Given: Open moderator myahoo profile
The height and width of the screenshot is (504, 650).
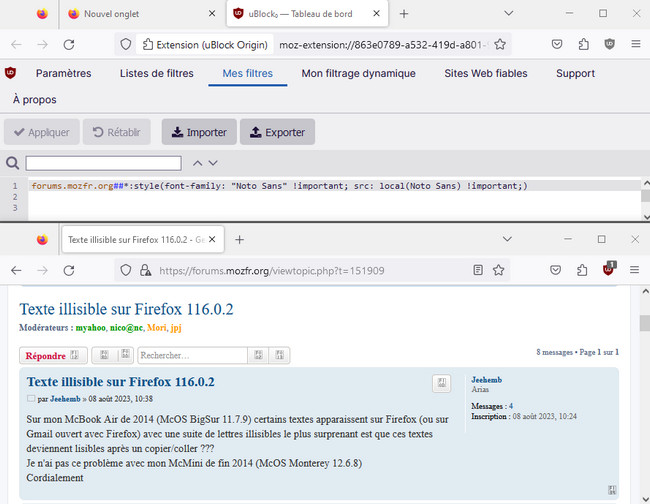Looking at the screenshot, I should click(90, 327).
